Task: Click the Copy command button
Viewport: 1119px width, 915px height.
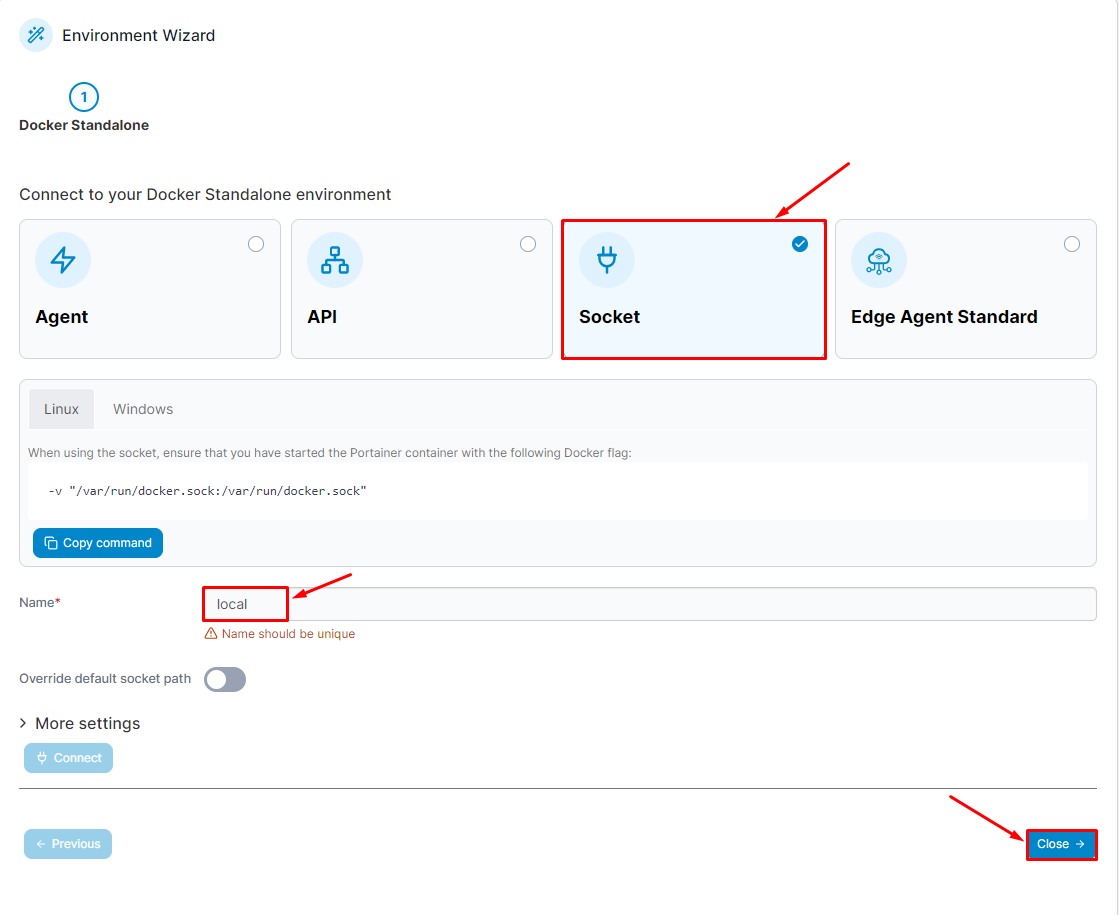Action: coord(98,543)
